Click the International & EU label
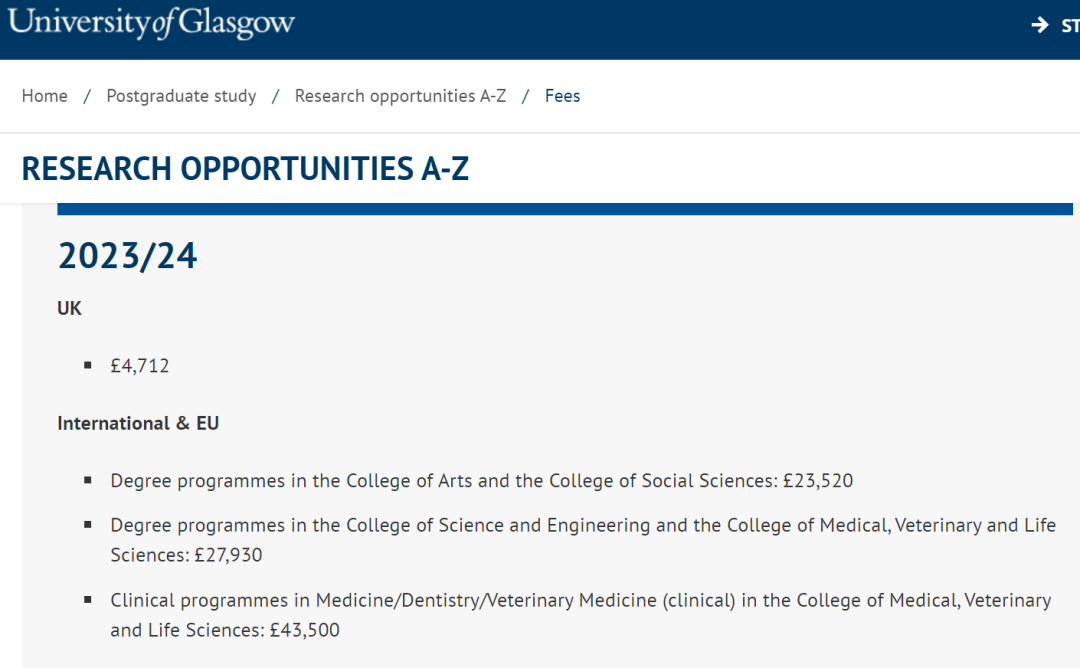1080x668 pixels. click(138, 423)
